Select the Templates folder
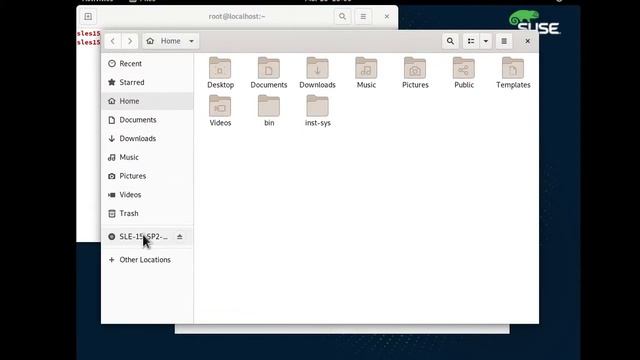This screenshot has height=360, width=640. pos(513,73)
